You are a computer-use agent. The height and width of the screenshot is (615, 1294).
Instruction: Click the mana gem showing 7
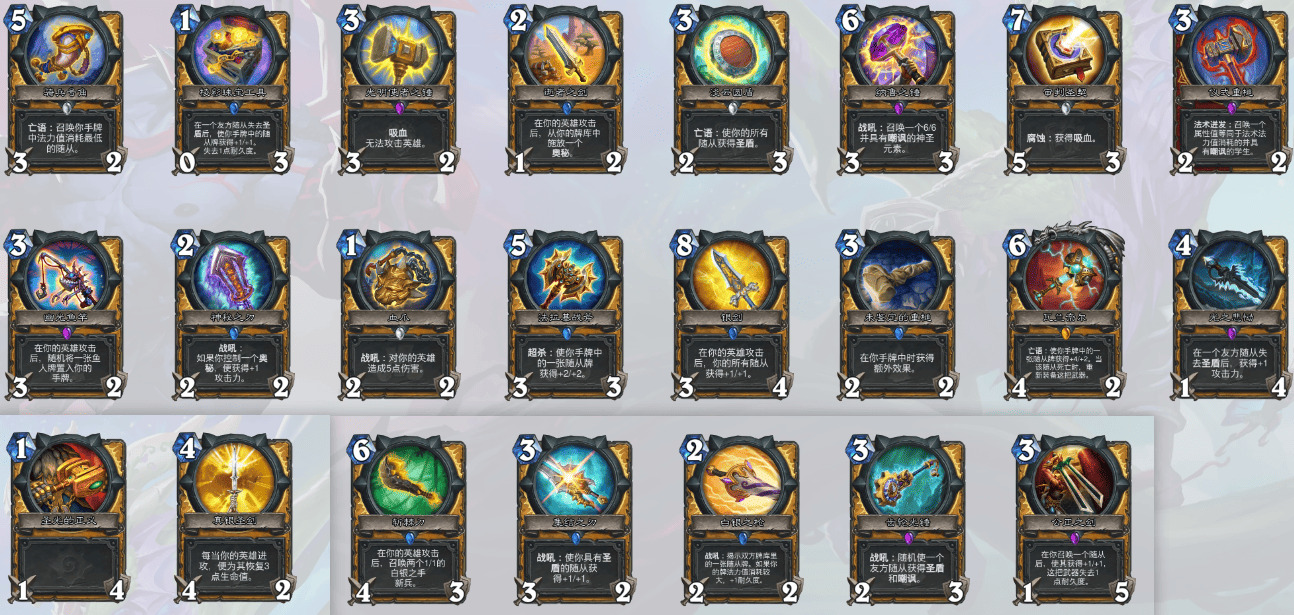pyautogui.click(x=1020, y=21)
